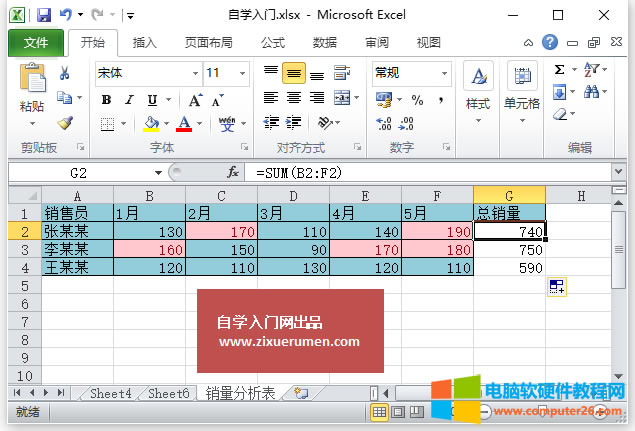
Task: Select the Format Painter brush icon
Action: [x=65, y=123]
